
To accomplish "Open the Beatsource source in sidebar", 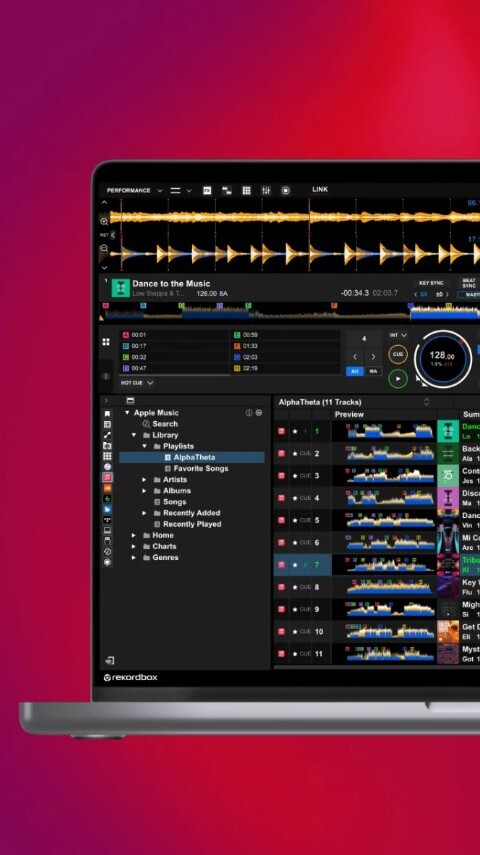I will pyautogui.click(x=107, y=509).
